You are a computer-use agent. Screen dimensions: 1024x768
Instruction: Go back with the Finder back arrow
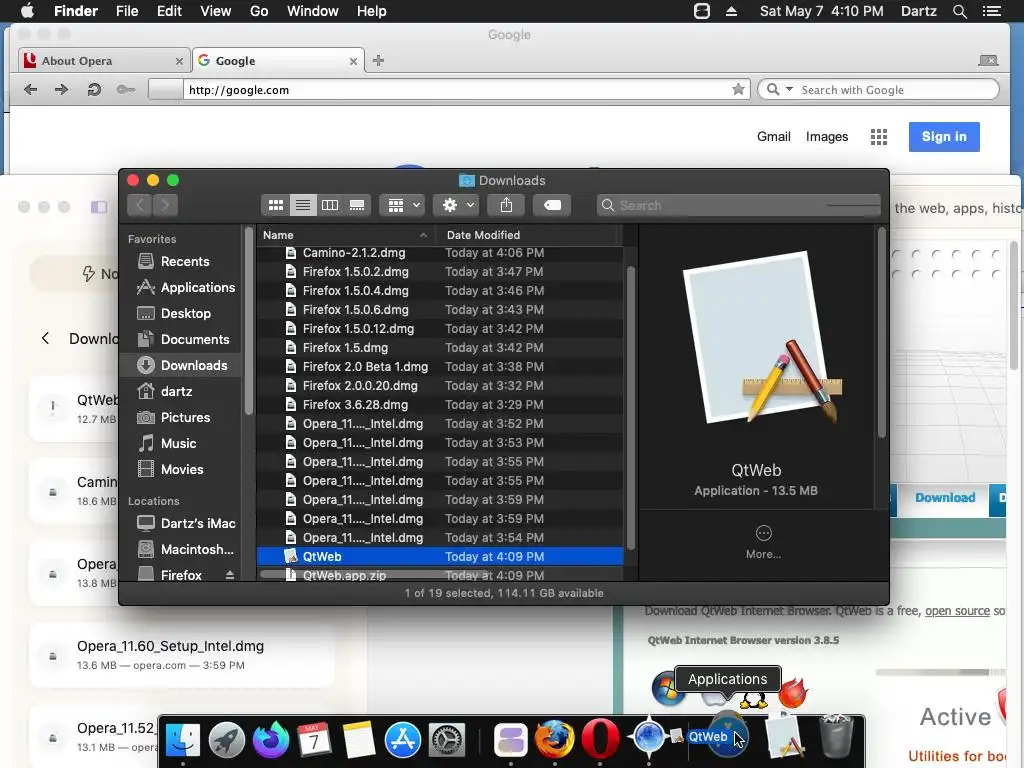point(140,205)
